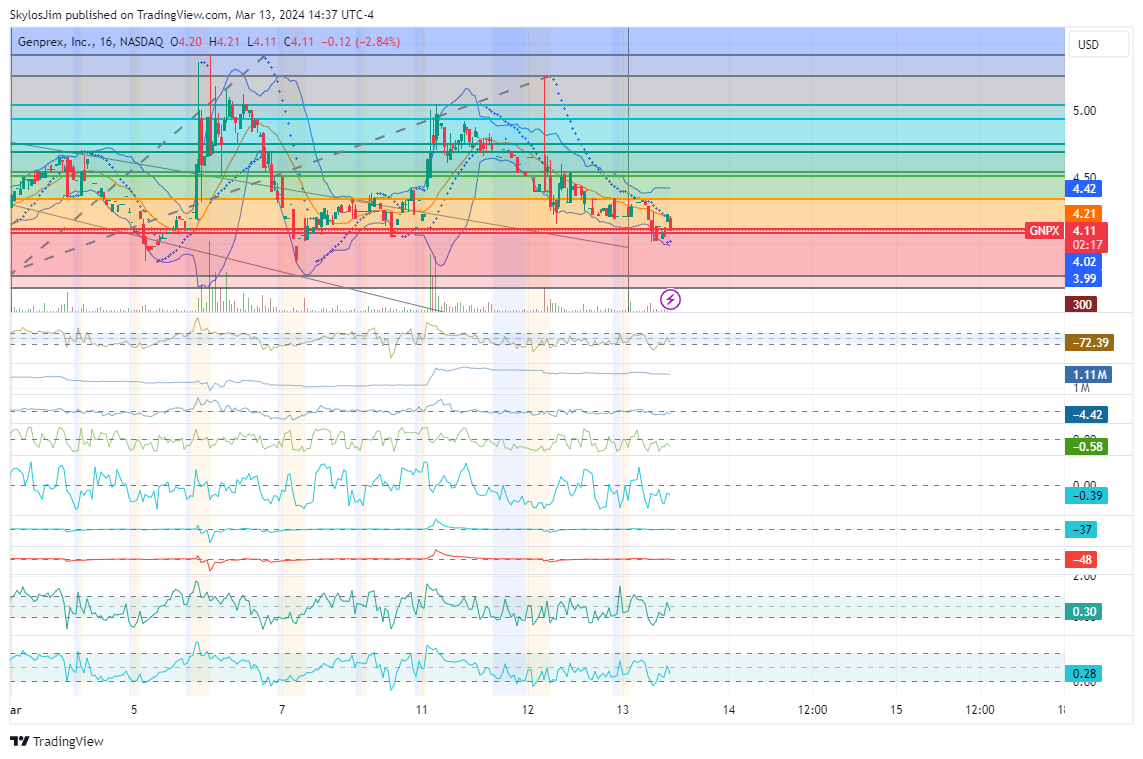This screenshot has width=1143, height=759.
Task: Click date 14 on the time axis
Action: [728, 710]
